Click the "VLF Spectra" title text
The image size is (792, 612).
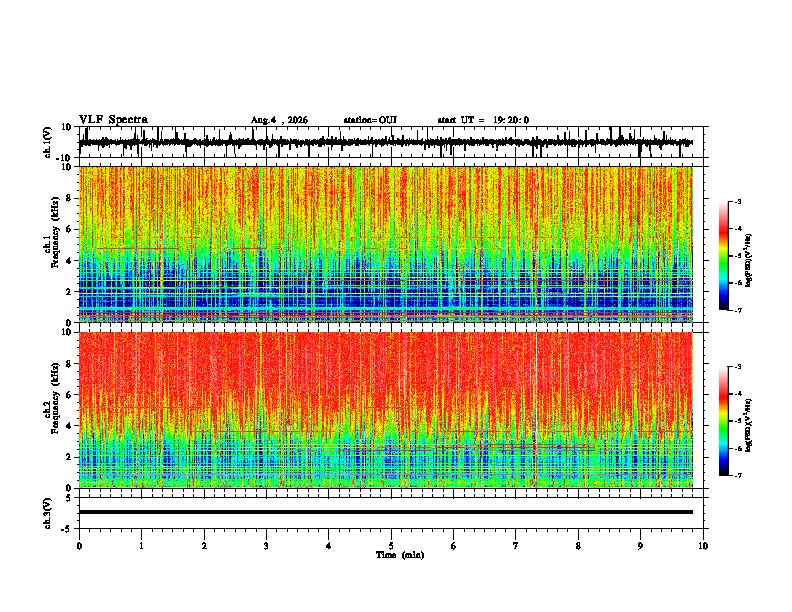[113, 120]
